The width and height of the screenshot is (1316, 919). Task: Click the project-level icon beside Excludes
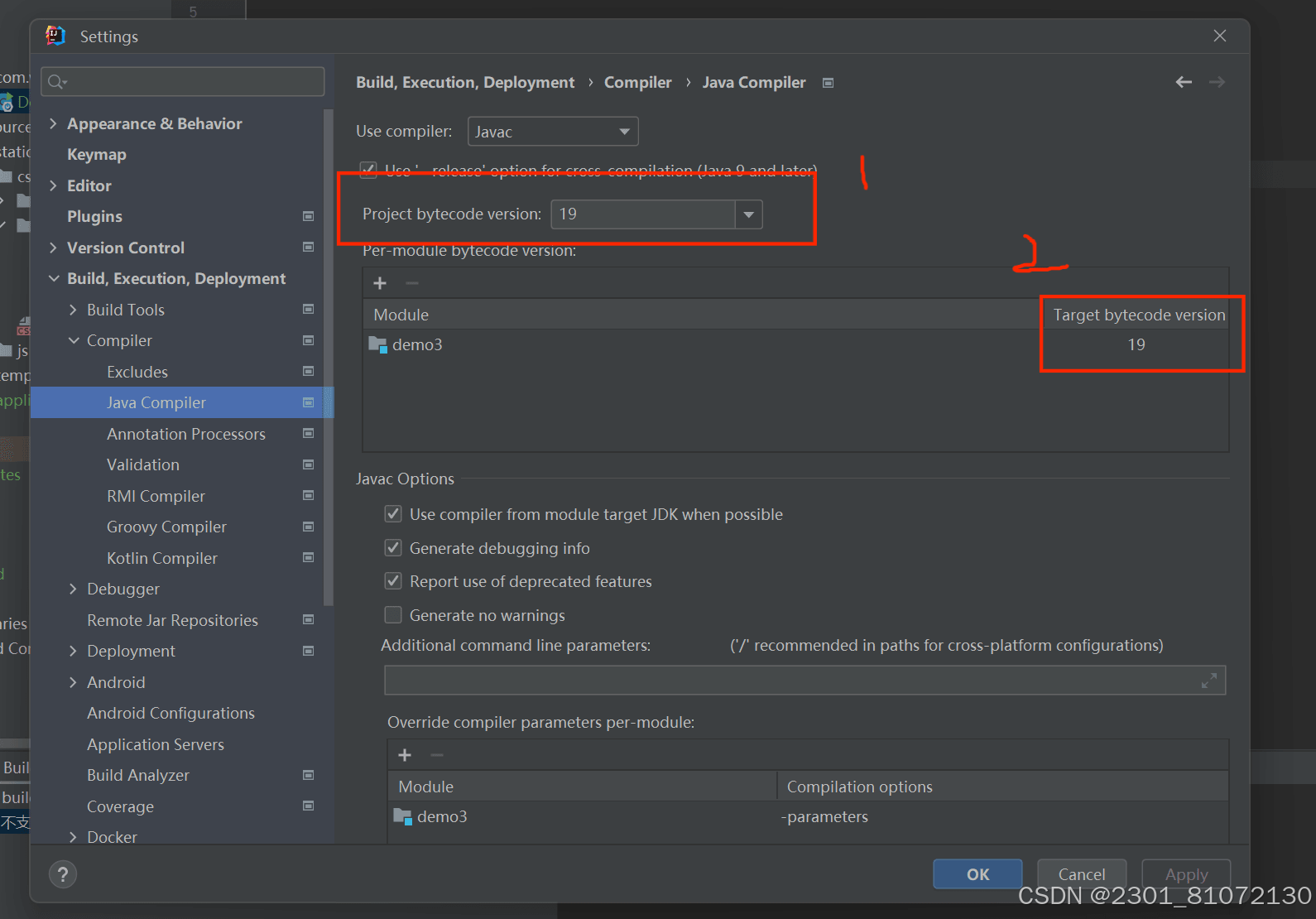pos(308,371)
